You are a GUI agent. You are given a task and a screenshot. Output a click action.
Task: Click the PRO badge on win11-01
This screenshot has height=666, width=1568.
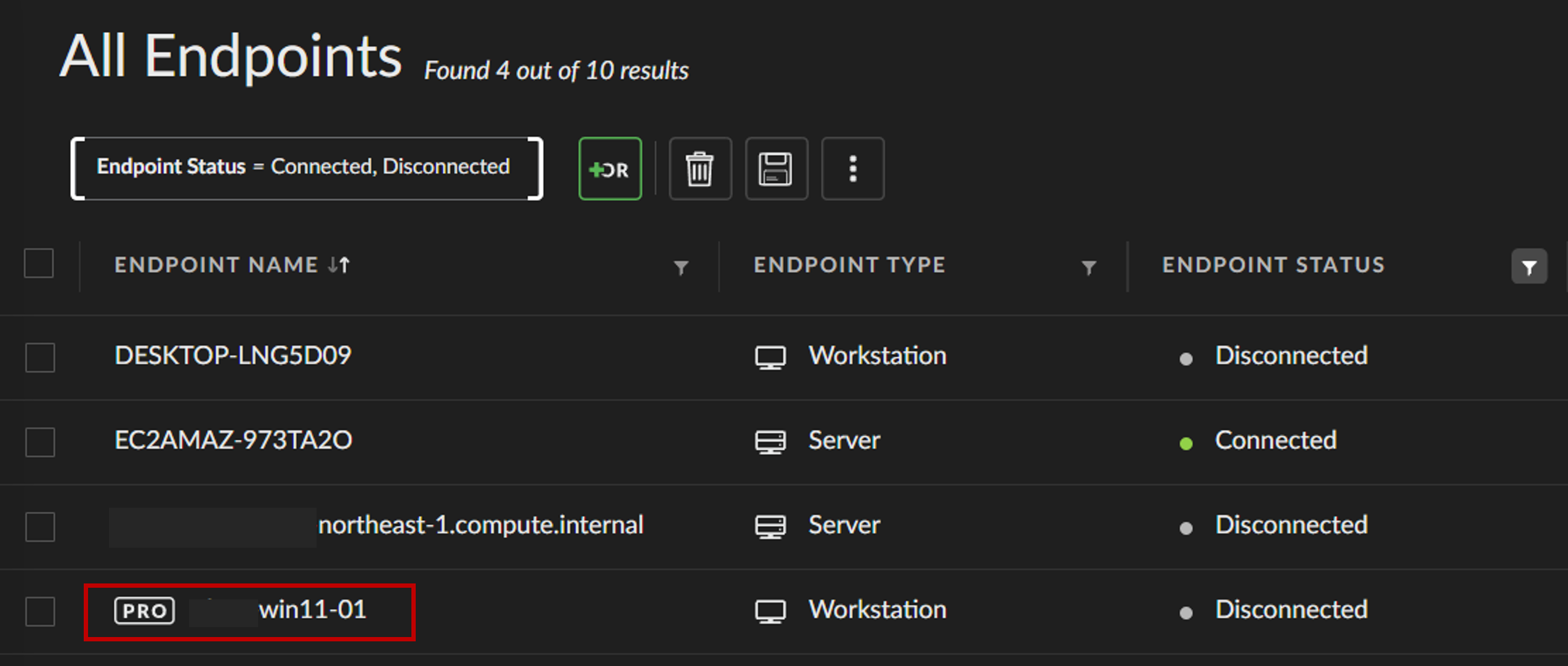pyautogui.click(x=144, y=611)
